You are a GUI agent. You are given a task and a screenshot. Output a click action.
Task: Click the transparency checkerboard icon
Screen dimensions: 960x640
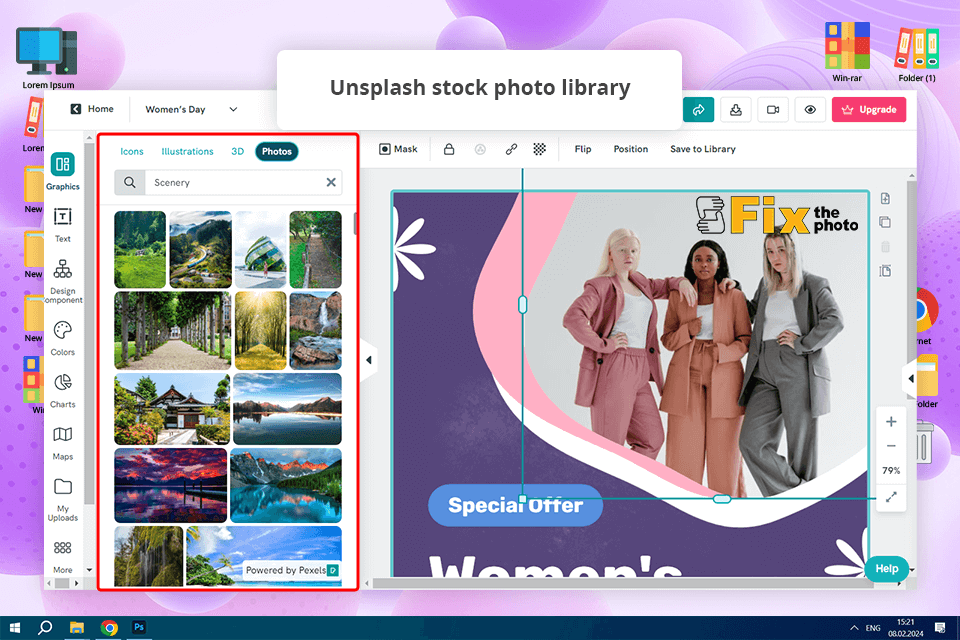539,149
